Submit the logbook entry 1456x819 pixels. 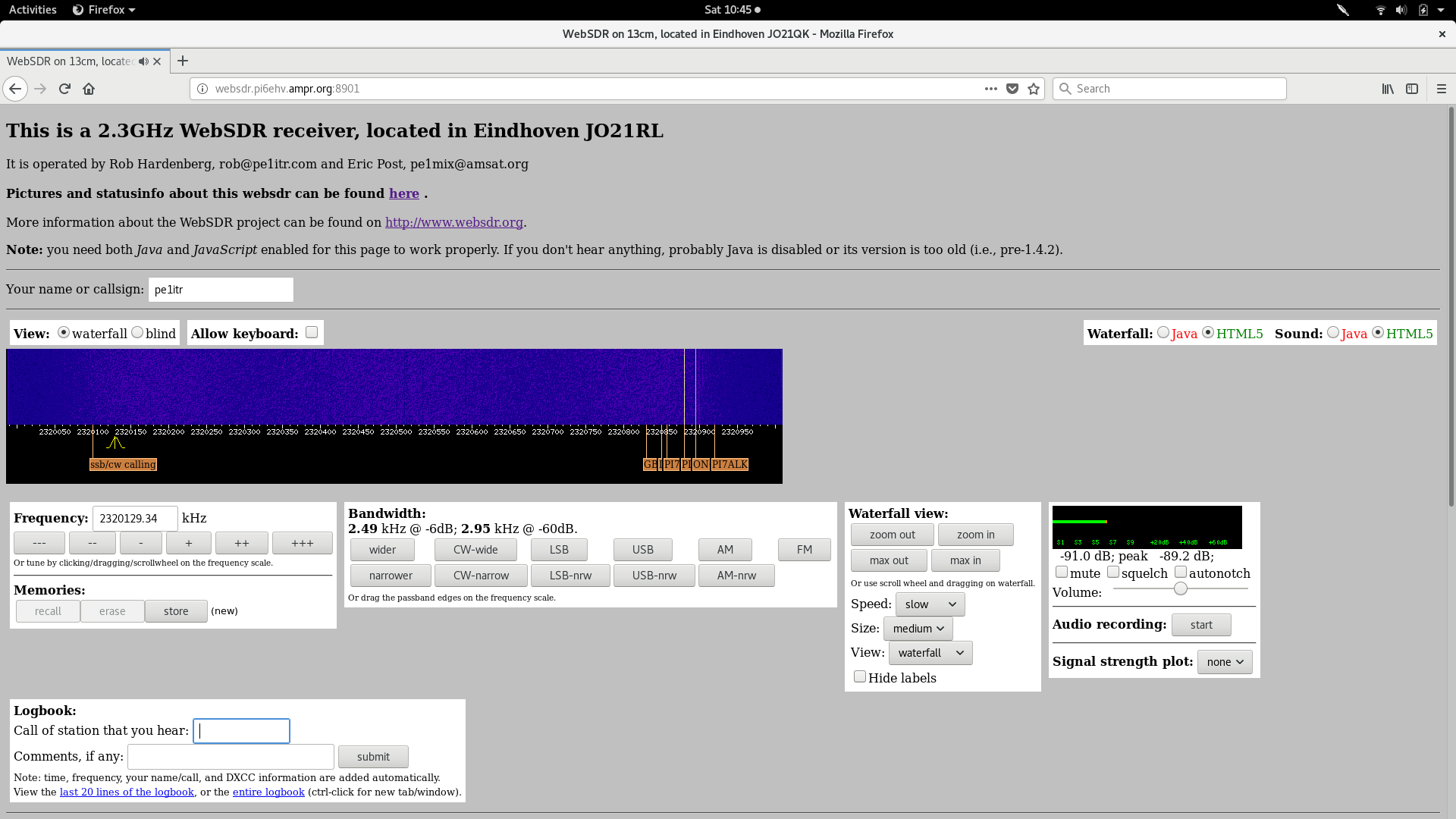pyautogui.click(x=373, y=757)
